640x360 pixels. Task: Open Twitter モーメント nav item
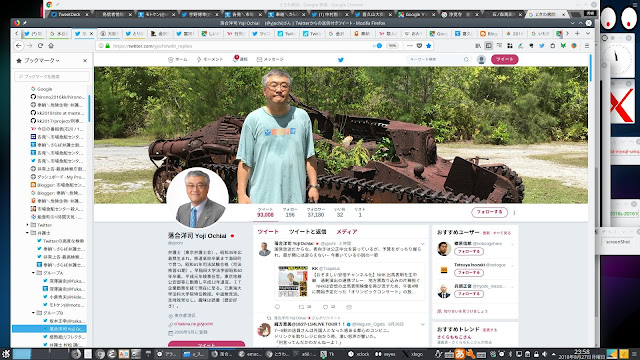(210, 60)
